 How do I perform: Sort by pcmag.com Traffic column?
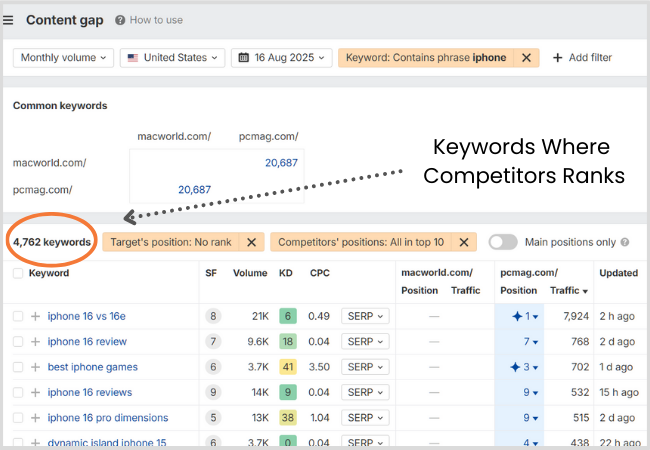coord(569,290)
